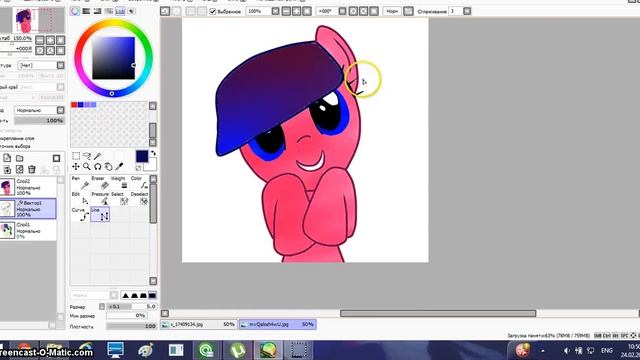
Task: Toggle the scratchpad panel icon
Action: (131, 11)
